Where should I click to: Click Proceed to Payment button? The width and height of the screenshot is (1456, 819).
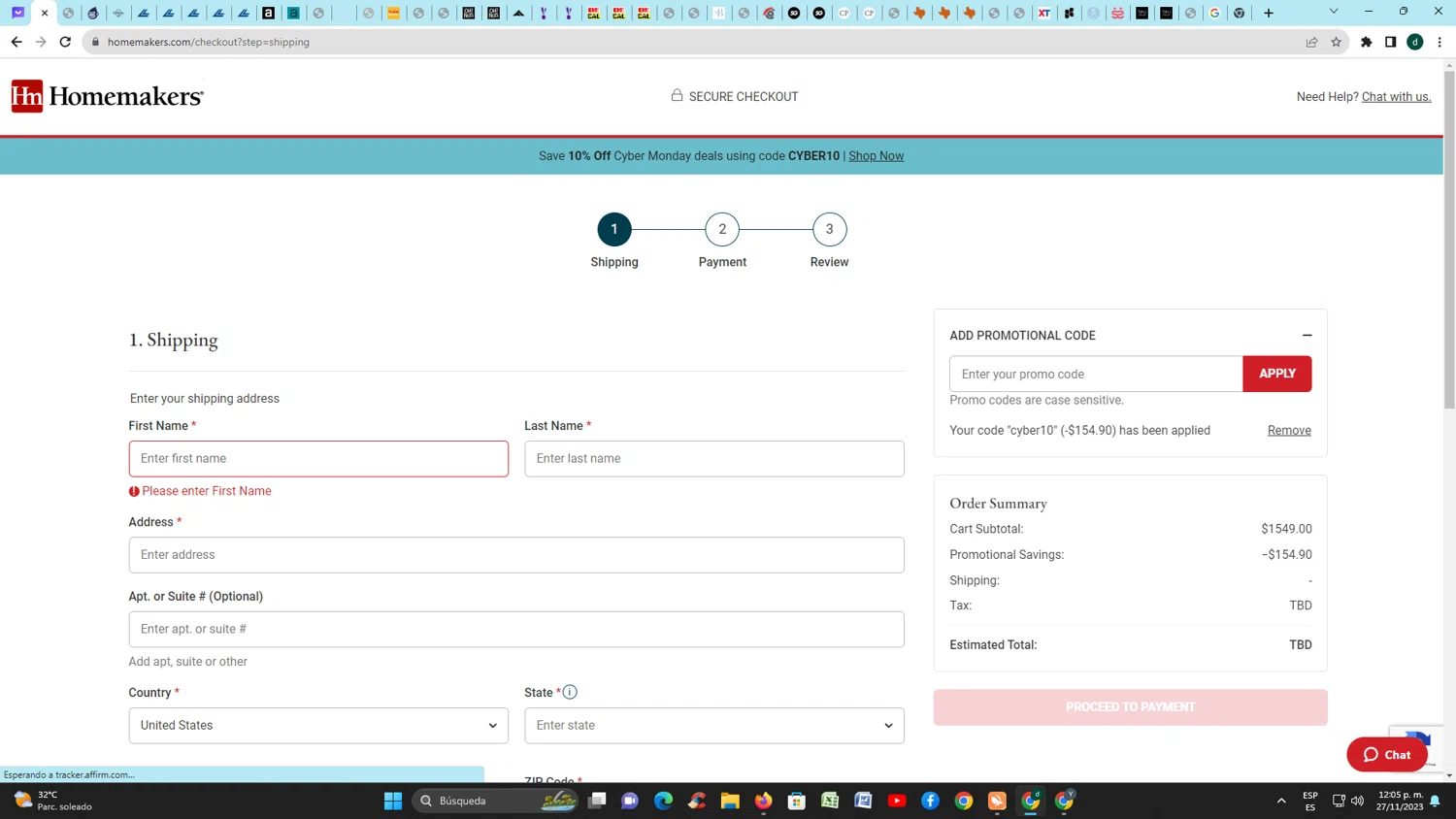[x=1131, y=707]
